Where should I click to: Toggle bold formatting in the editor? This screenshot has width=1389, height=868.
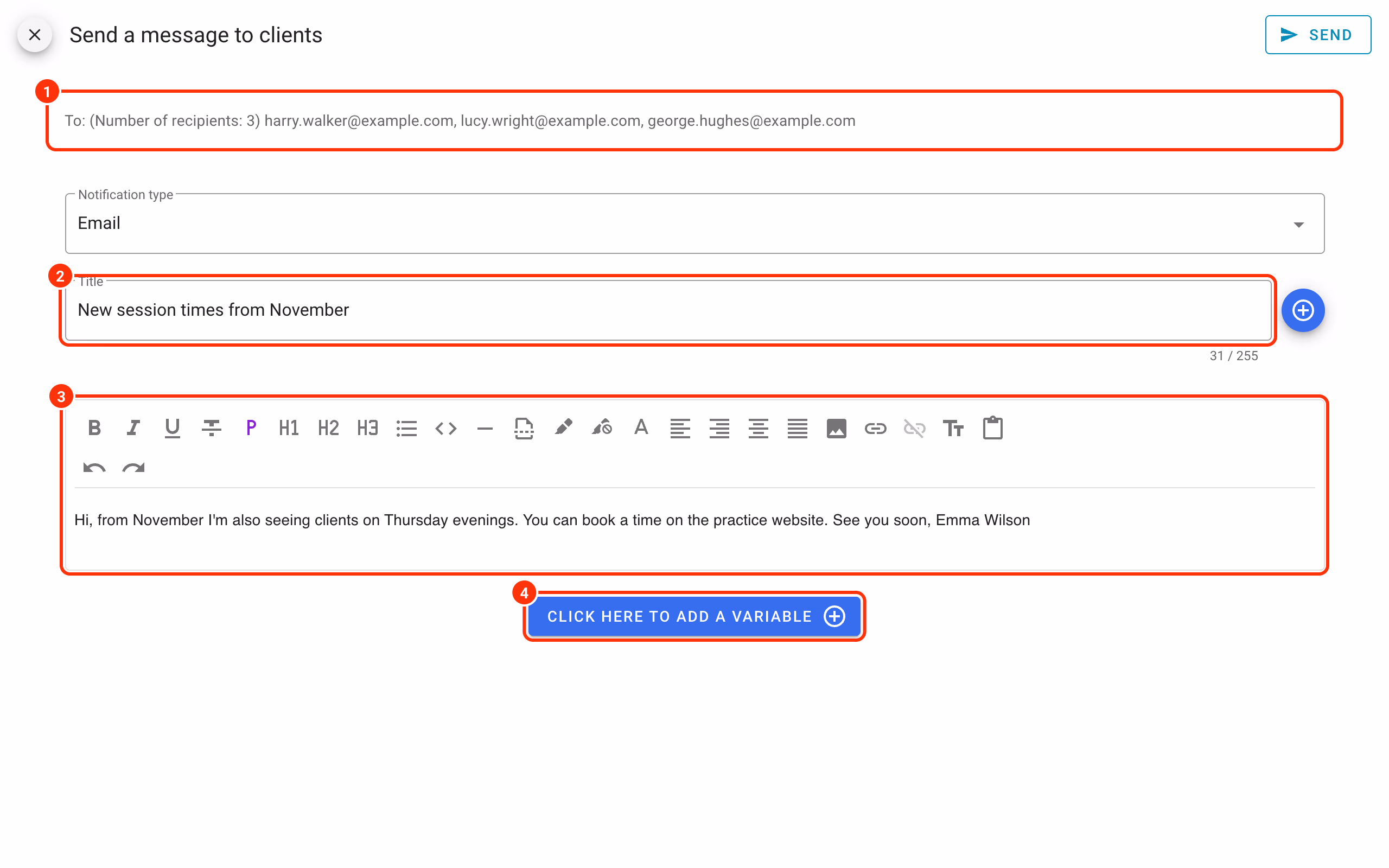[95, 427]
